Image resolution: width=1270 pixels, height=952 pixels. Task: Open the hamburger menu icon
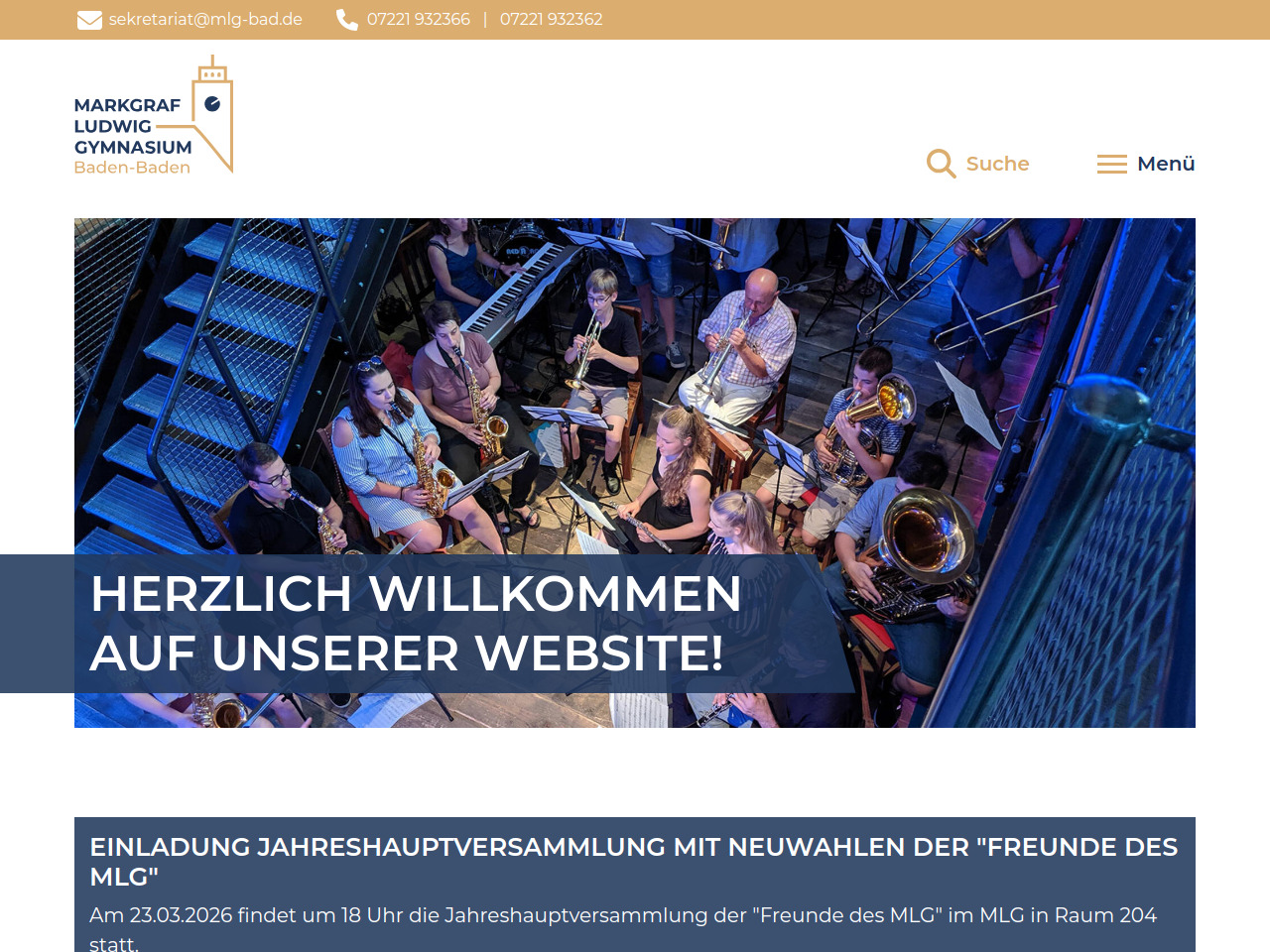click(x=1111, y=164)
